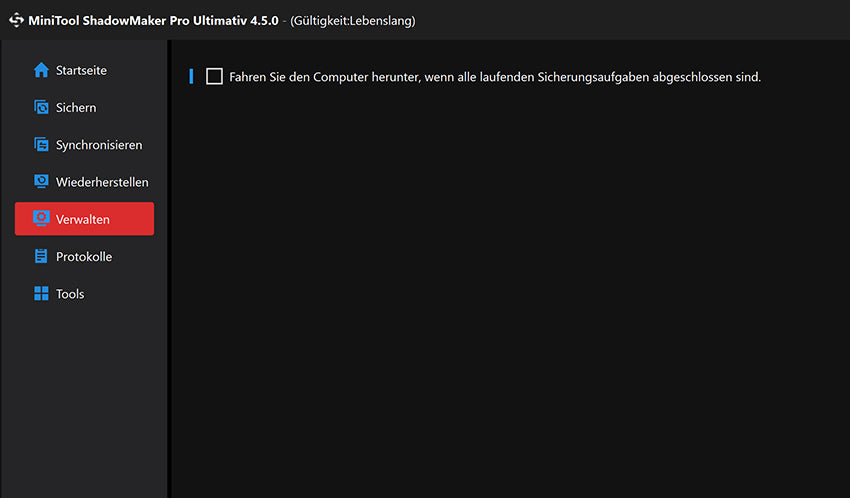Click the Wiederherstellen restore icon

(41, 182)
